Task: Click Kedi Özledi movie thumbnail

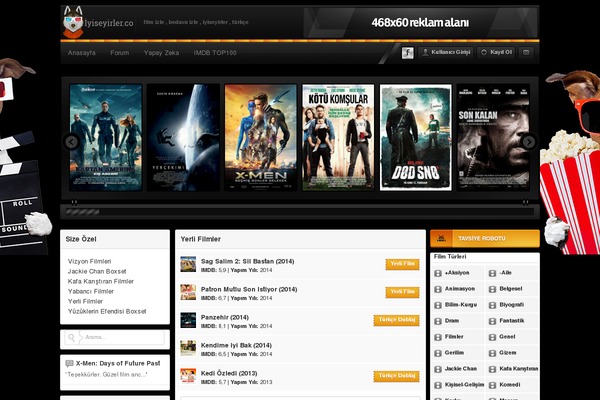Action: point(188,376)
